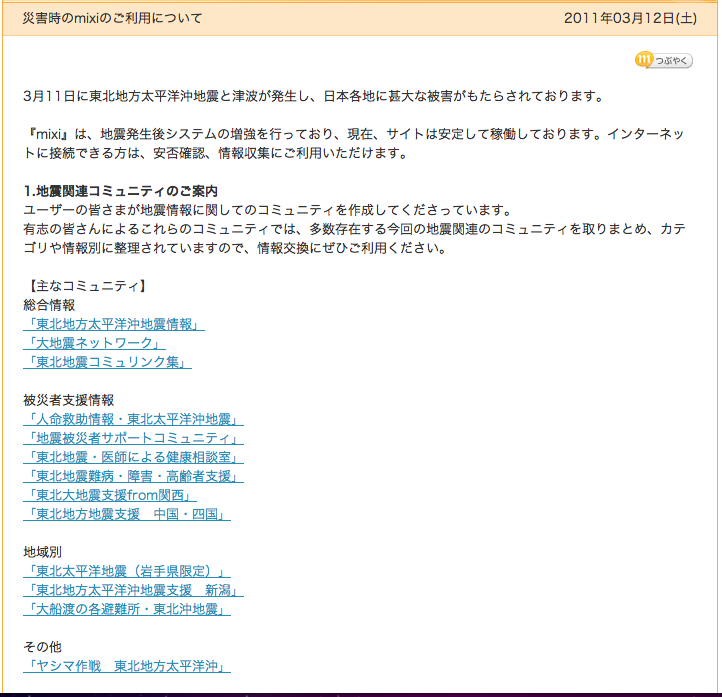722x697 pixels.
Task: Select the 「東北地震難病・障害・高齢者支援」 link
Action: click(x=133, y=477)
